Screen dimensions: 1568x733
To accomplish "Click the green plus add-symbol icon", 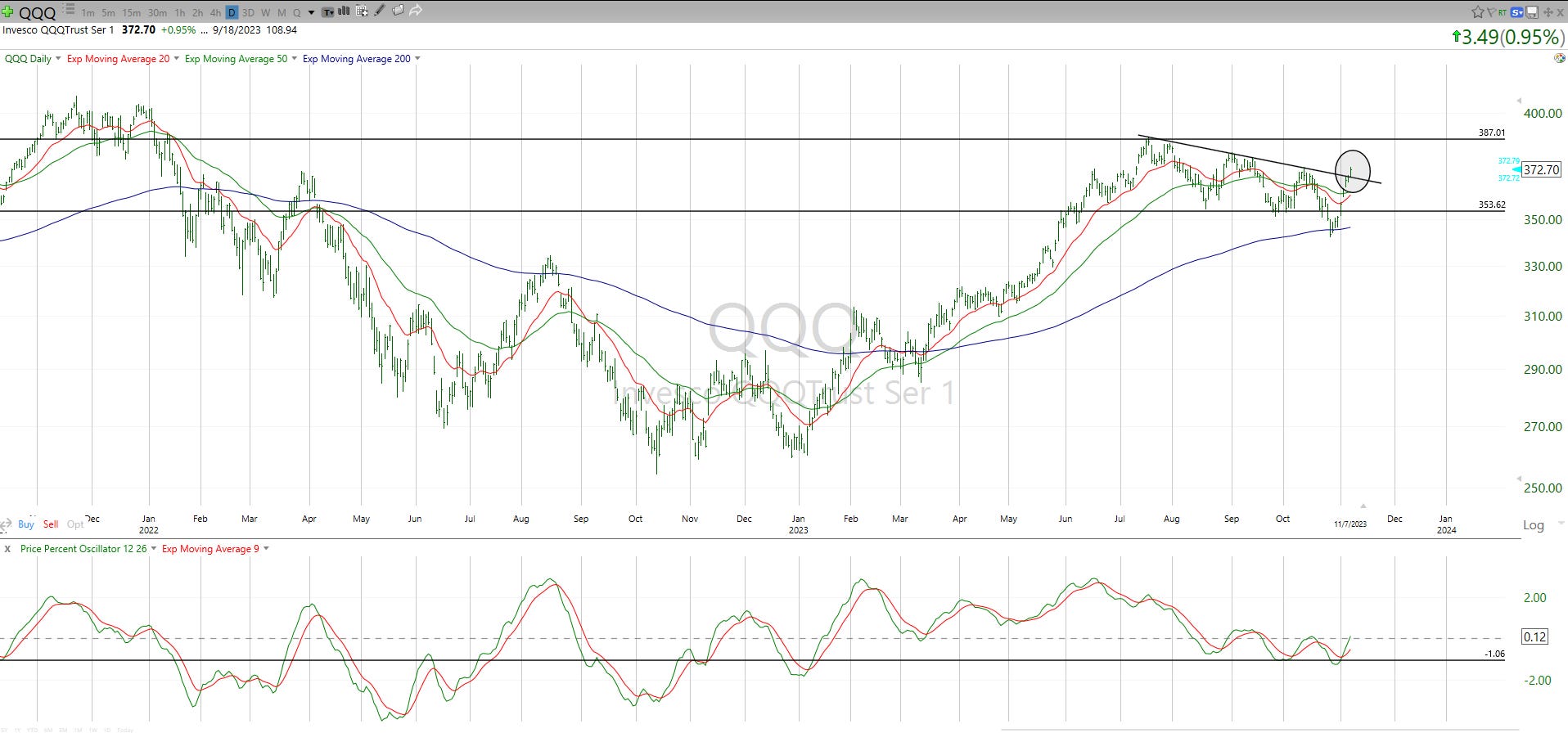I will point(7,11).
